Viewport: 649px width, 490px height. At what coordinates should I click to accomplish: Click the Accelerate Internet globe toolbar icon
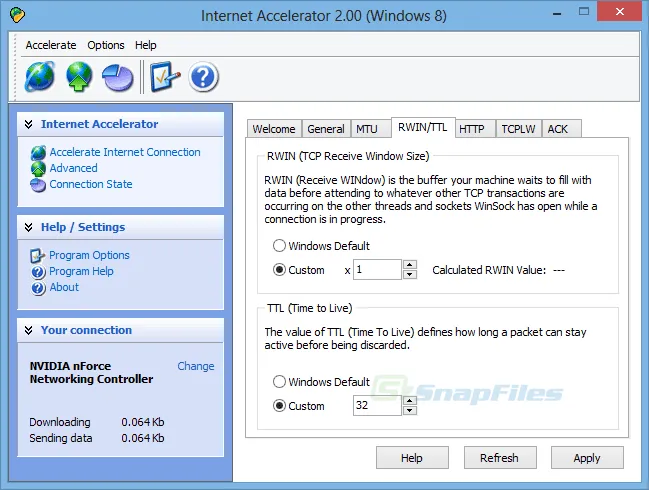pos(40,77)
